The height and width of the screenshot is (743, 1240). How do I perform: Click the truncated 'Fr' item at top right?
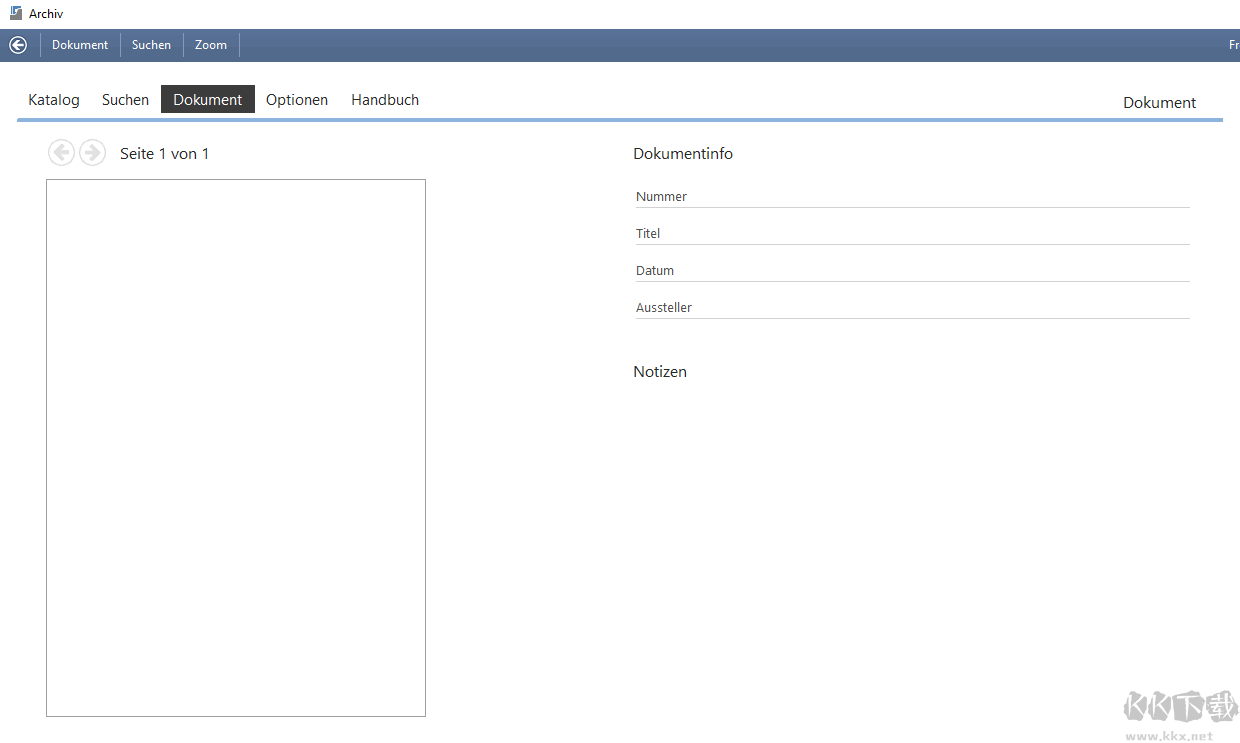coord(1233,44)
